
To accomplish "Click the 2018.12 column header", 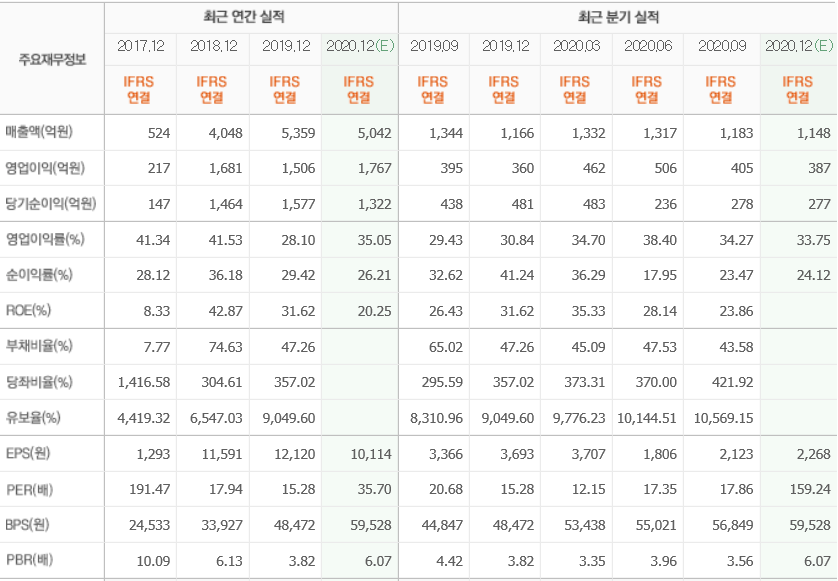I will click(x=213, y=46).
